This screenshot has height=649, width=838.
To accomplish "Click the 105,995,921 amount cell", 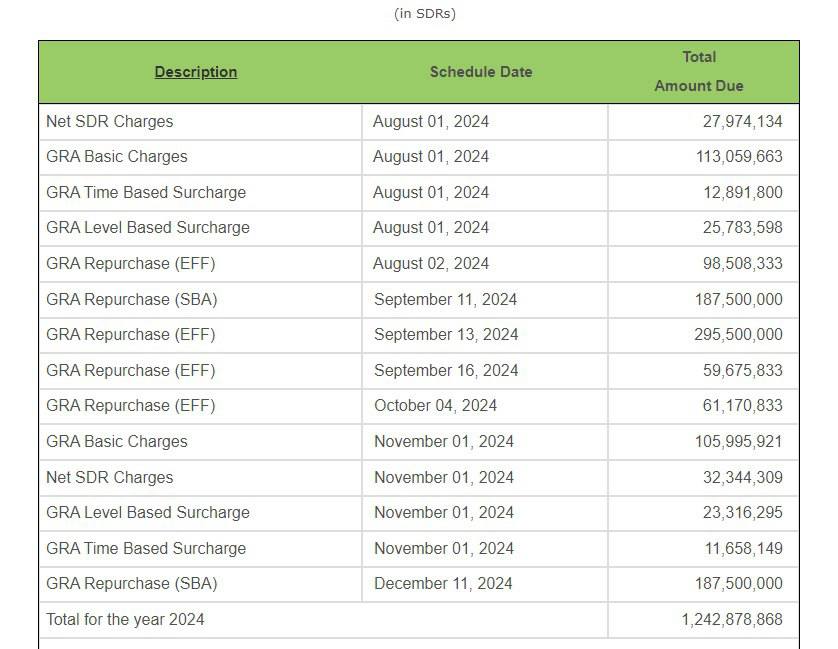I will coord(739,441).
